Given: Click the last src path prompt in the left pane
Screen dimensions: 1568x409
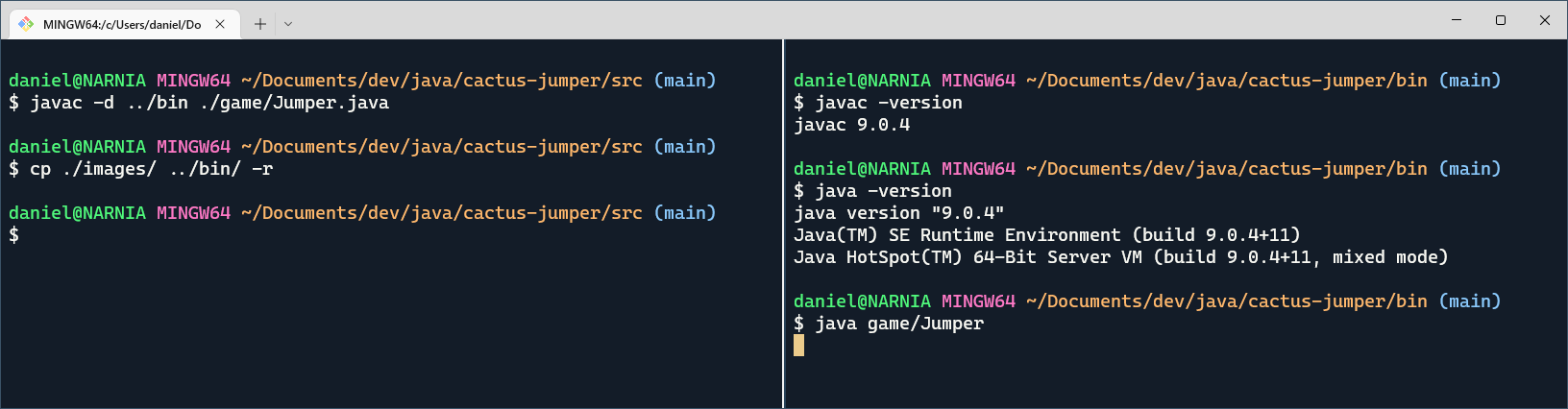Looking at the screenshot, I should click(x=442, y=213).
